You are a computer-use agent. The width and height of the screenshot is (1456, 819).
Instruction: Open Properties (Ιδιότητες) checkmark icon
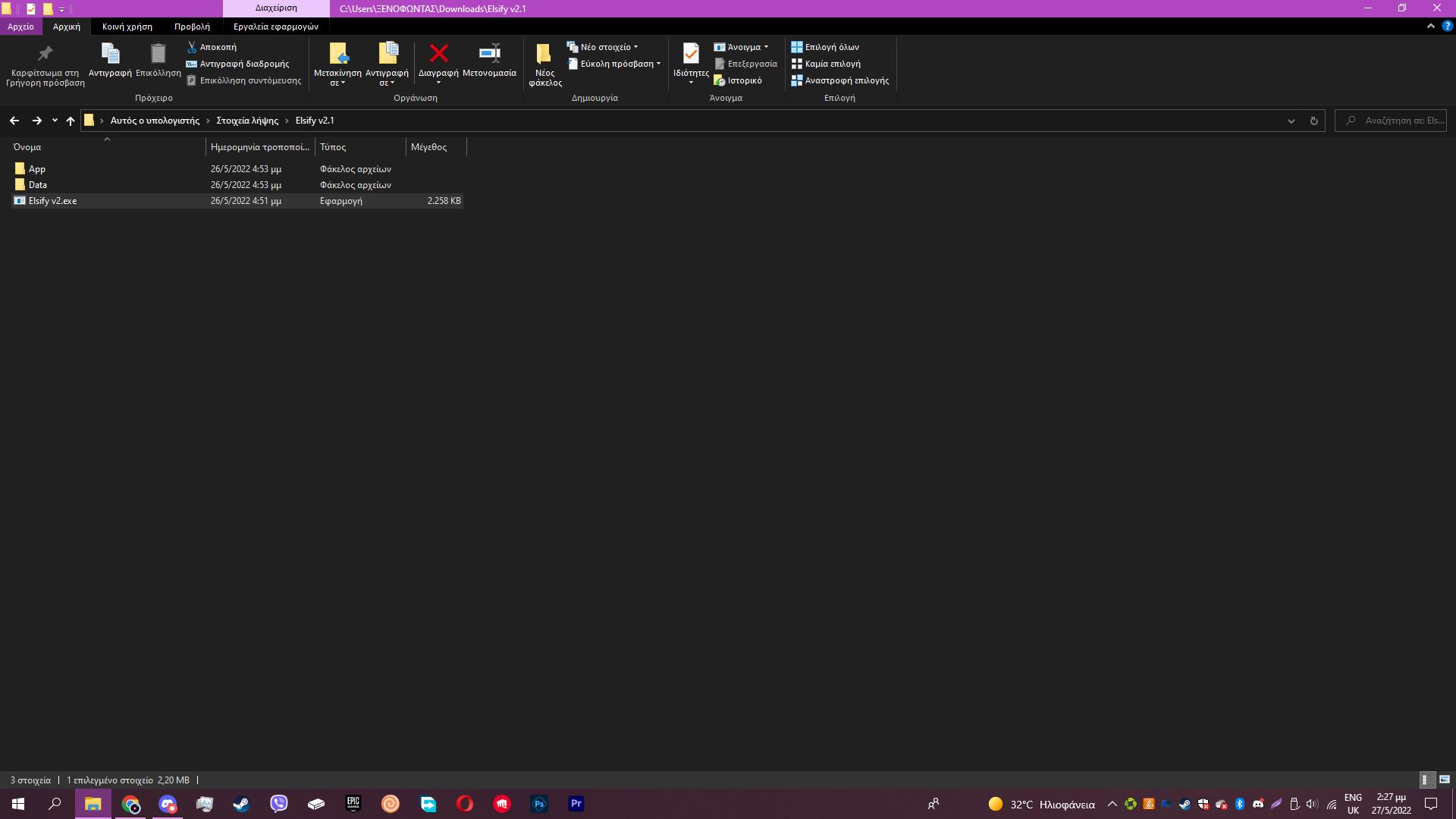tap(690, 54)
